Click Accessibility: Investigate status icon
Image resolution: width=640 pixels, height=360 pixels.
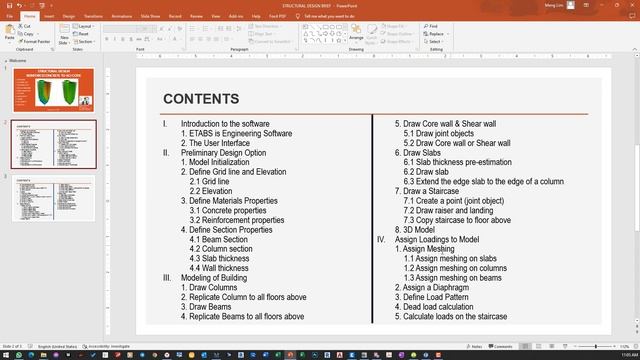(106, 347)
